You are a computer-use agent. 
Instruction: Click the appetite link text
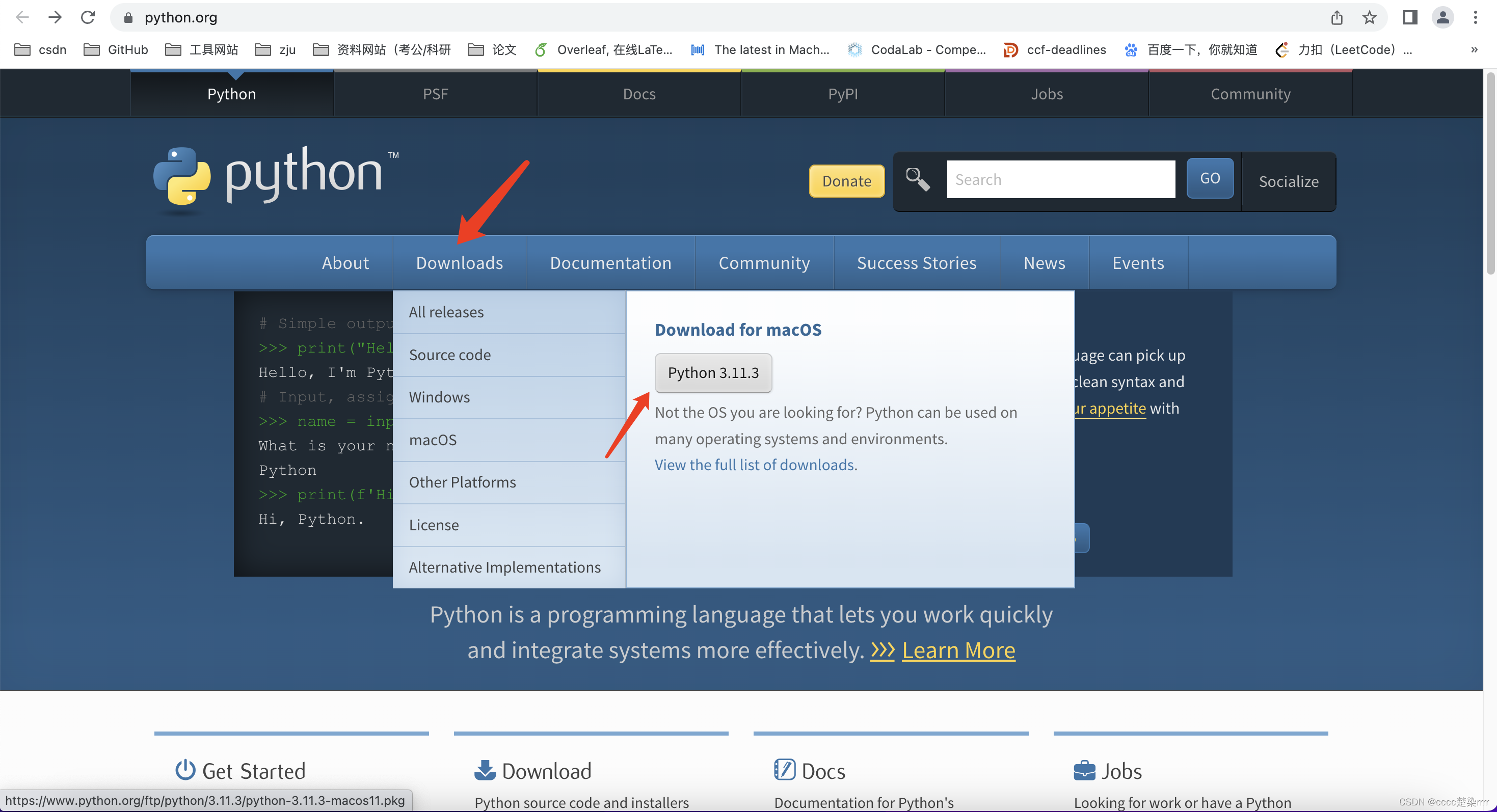1111,409
